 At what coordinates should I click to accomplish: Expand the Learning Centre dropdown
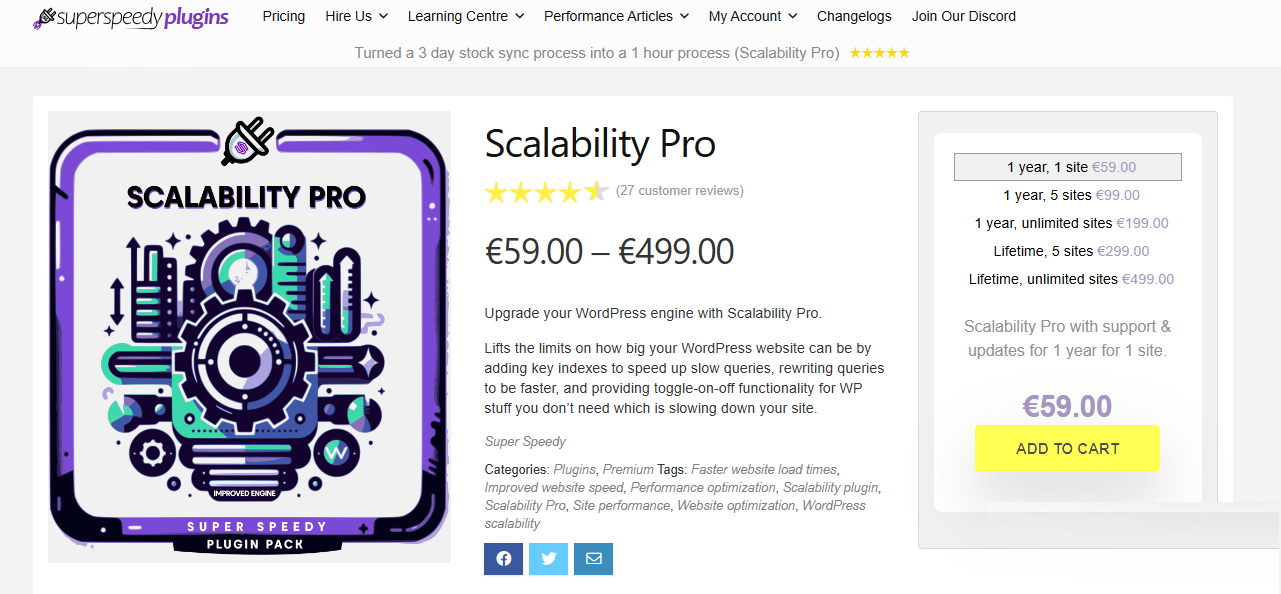465,16
